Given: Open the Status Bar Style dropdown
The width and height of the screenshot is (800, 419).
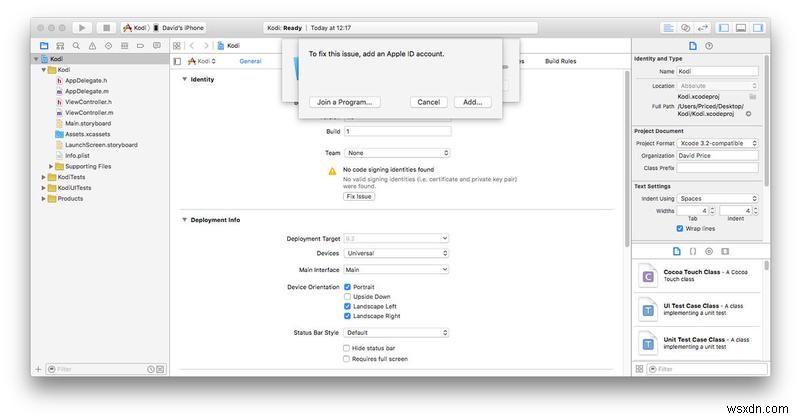Looking at the screenshot, I should [396, 332].
